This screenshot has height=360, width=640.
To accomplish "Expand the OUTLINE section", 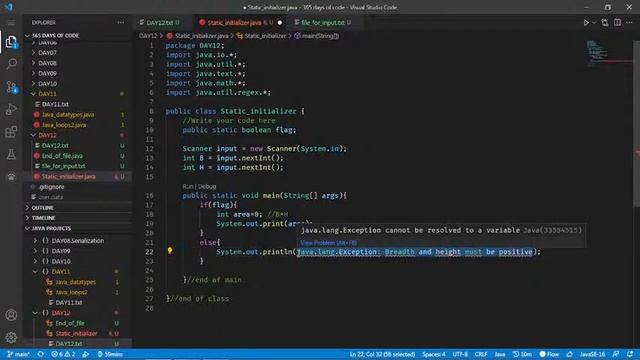I will coord(42,208).
